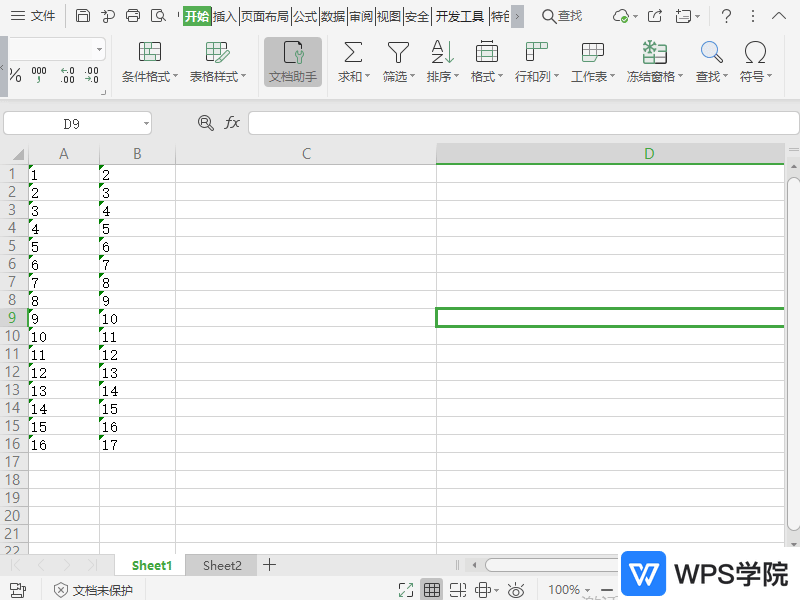Open the Insert (插入) ribbon tab
Viewport: 800px width, 600px height.
224,16
